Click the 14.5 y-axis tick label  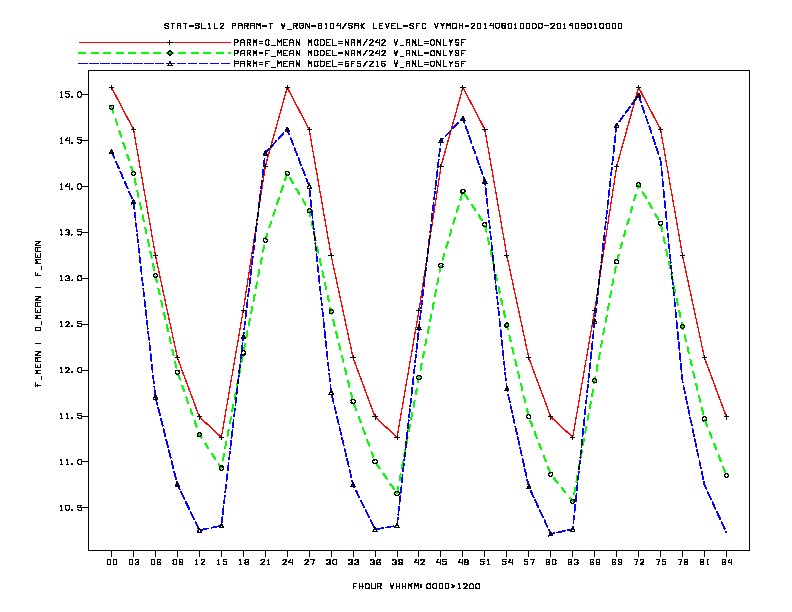70,140
